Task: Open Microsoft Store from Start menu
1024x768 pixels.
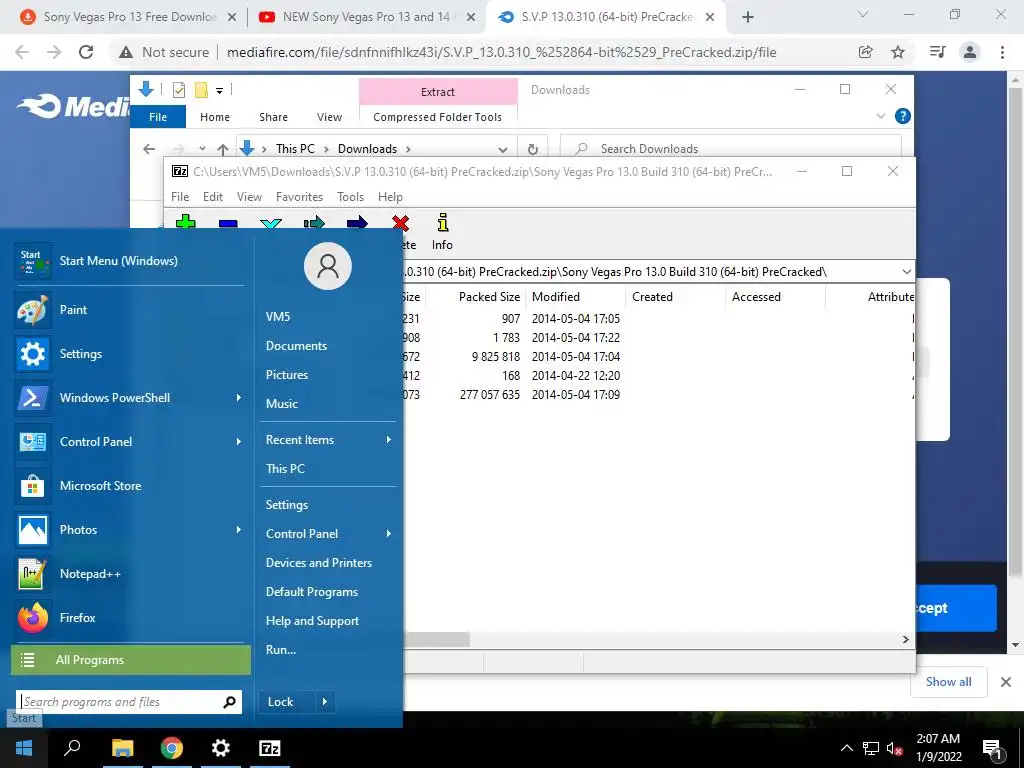Action: point(131,486)
